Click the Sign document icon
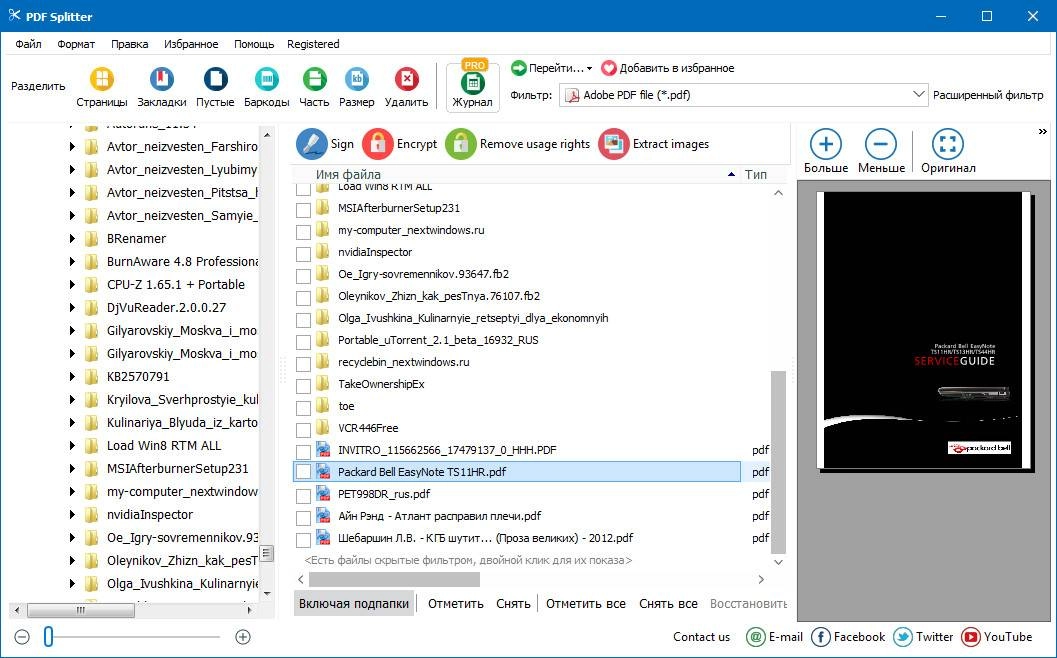Screen dimensions: 1057x658 pos(311,144)
